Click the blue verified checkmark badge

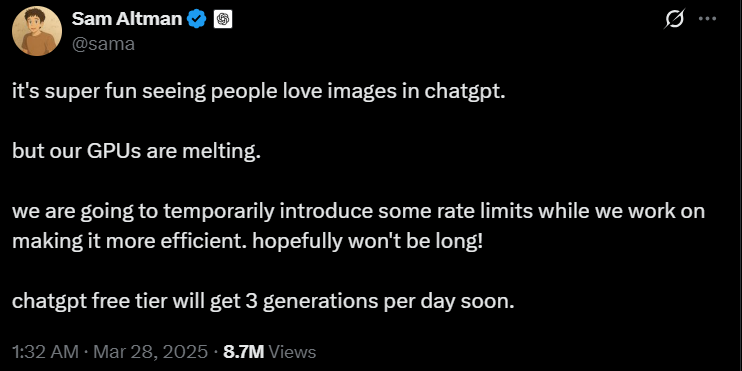click(x=196, y=19)
